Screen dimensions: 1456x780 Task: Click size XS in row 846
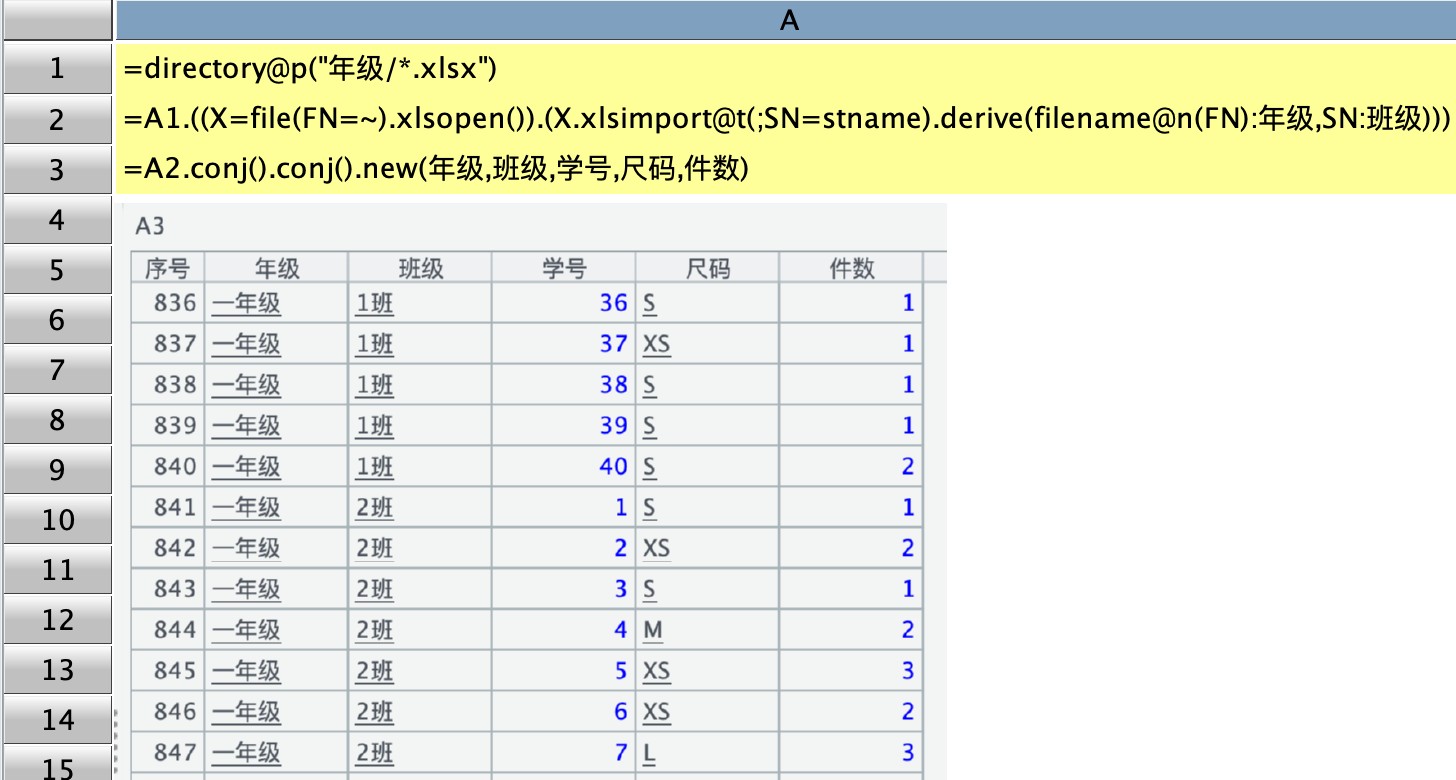pyautogui.click(x=656, y=712)
